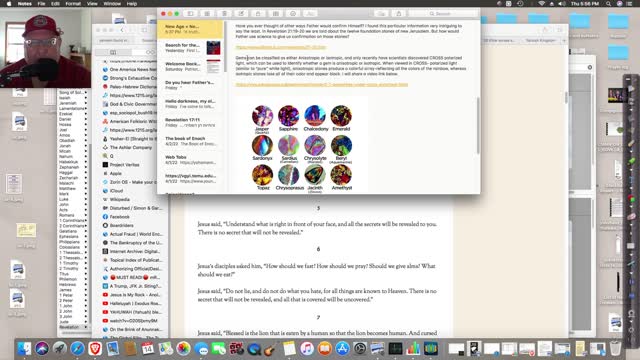Open the highlighted link below gemstone paragraph
Screen dimensions: 640x360
(322, 84)
